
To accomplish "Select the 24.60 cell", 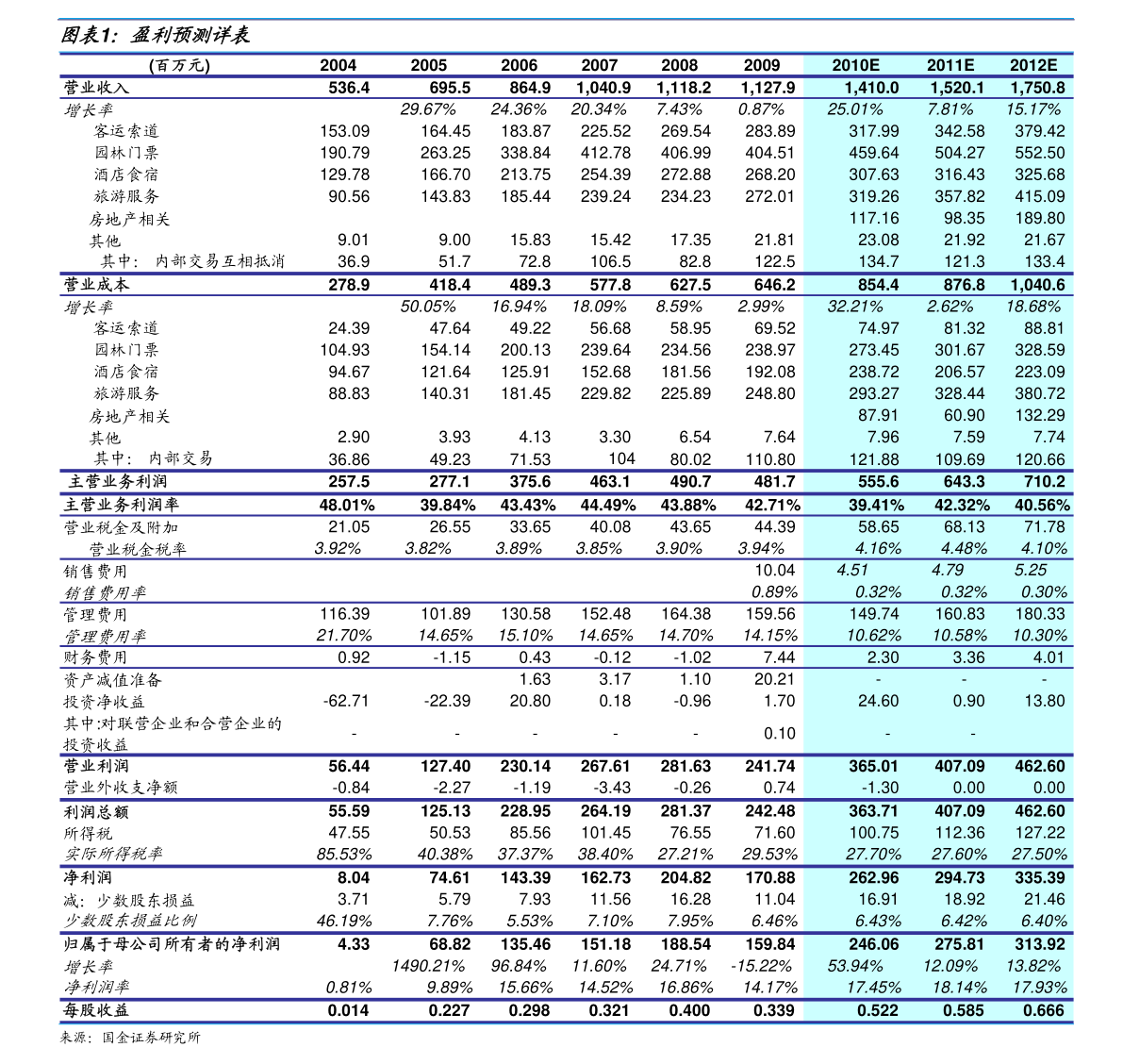I will coord(878,701).
